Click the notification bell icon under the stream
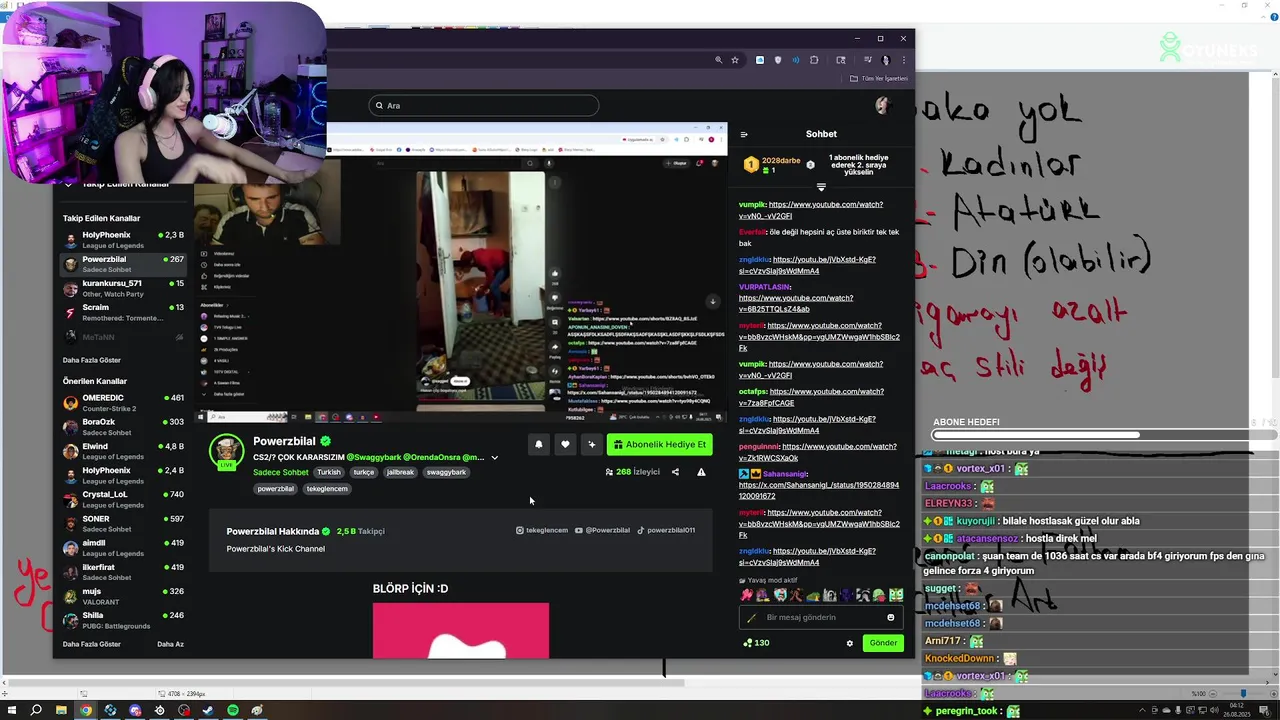Viewport: 1280px width, 720px height. click(x=538, y=445)
